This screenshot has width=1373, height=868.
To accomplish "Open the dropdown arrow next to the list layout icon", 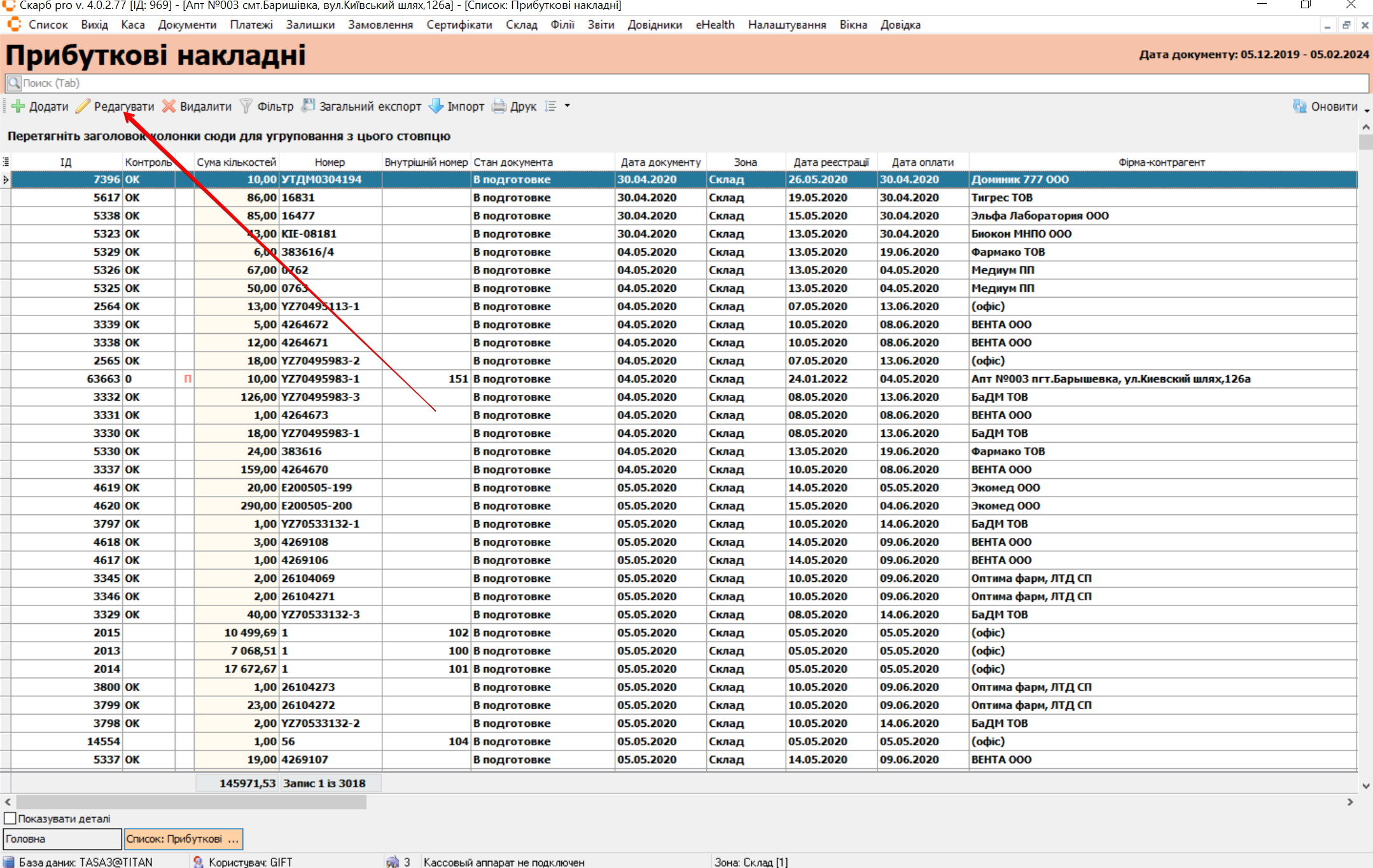I will tap(567, 106).
